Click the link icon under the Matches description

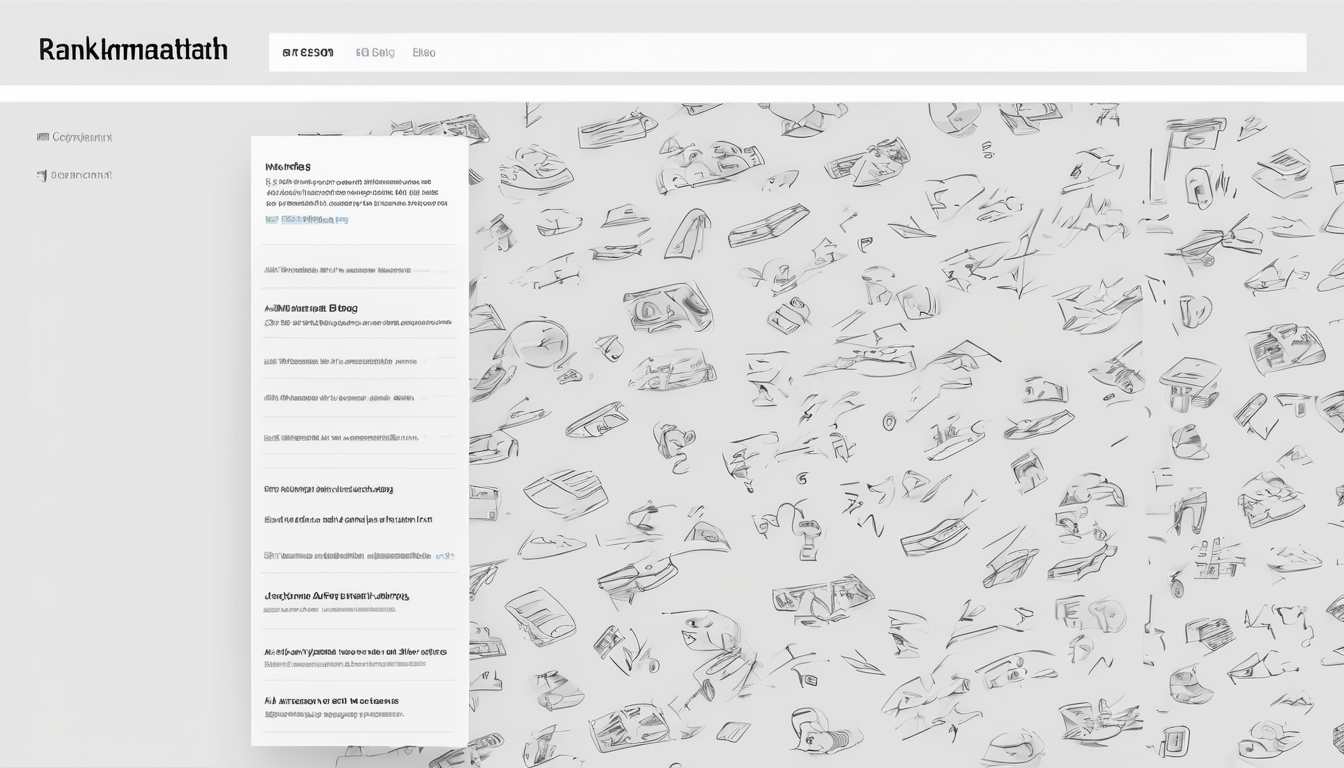pos(270,219)
